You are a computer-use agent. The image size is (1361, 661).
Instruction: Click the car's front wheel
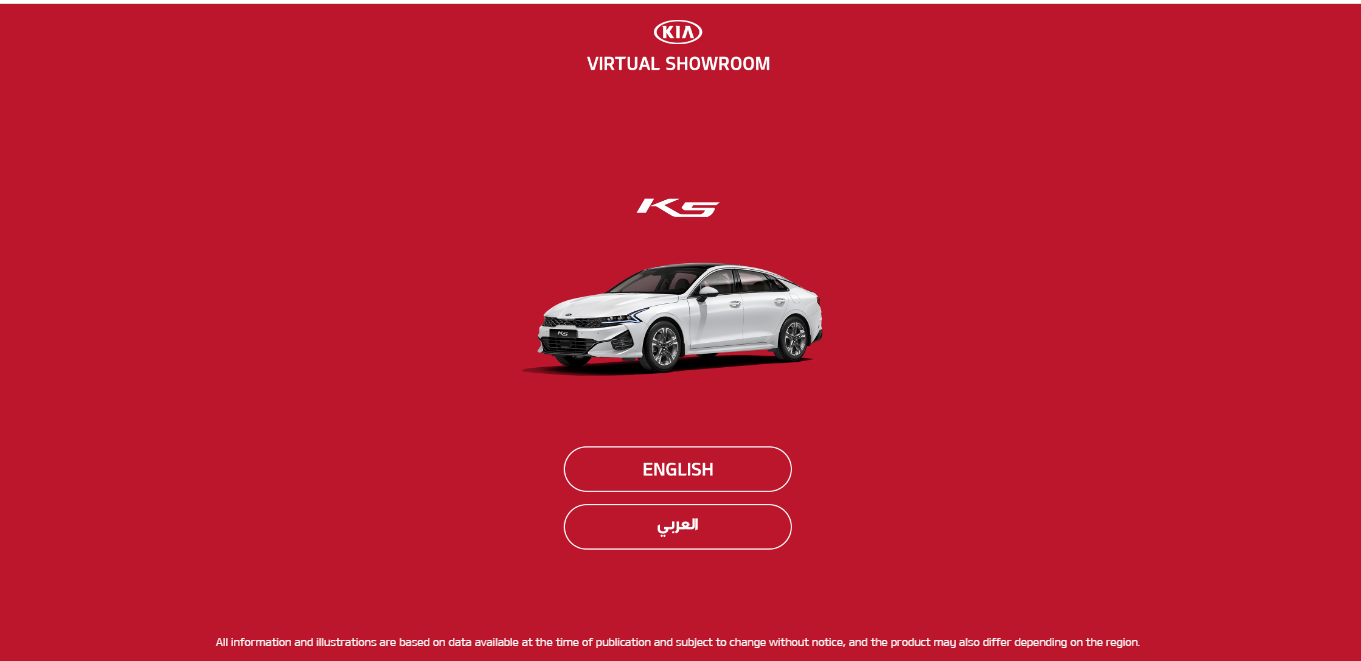[x=662, y=346]
